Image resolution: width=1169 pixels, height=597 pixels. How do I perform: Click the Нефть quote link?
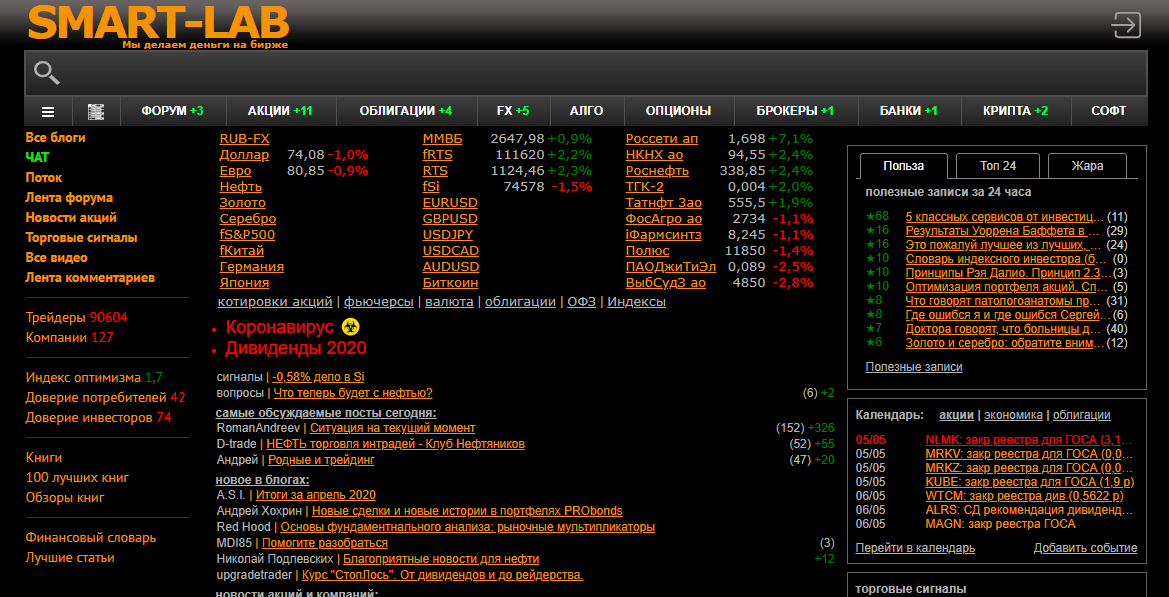tap(241, 187)
